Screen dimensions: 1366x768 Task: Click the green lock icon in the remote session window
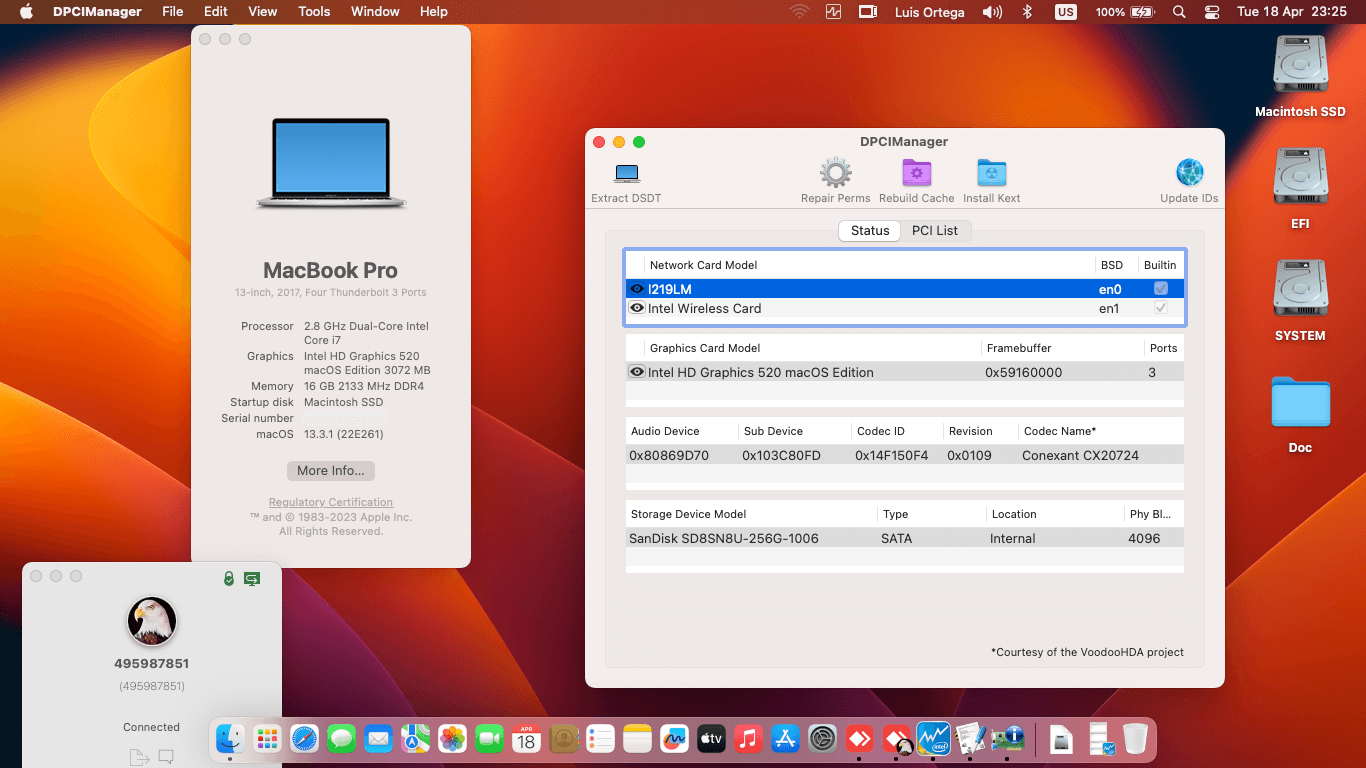click(x=229, y=578)
